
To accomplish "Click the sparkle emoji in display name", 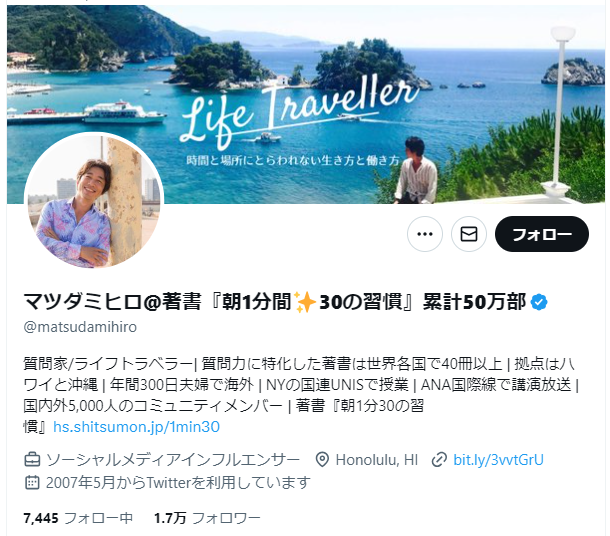I will click(x=305, y=302).
